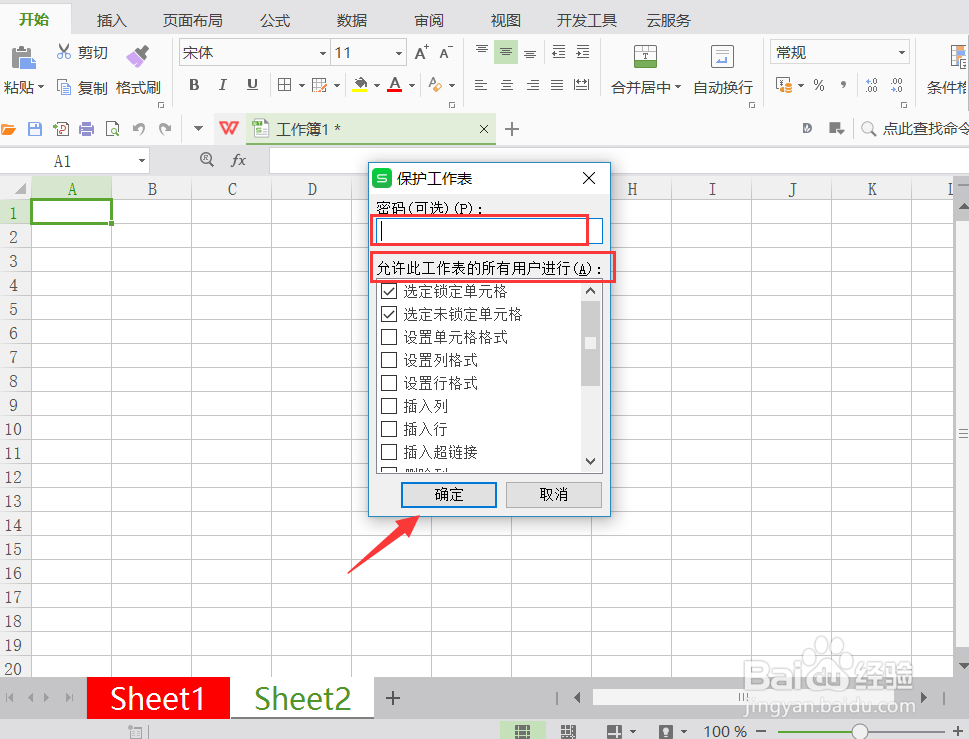This screenshot has height=739, width=969.
Task: Decrease indent icon
Action: (559, 52)
